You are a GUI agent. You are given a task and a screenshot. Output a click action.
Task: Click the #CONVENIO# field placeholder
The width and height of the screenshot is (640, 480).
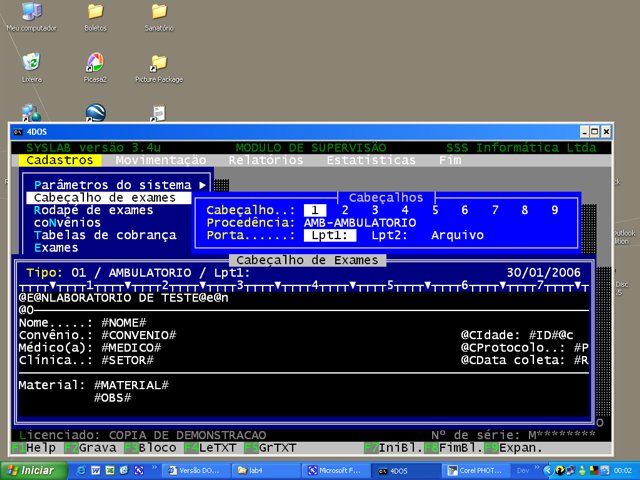[x=139, y=336]
